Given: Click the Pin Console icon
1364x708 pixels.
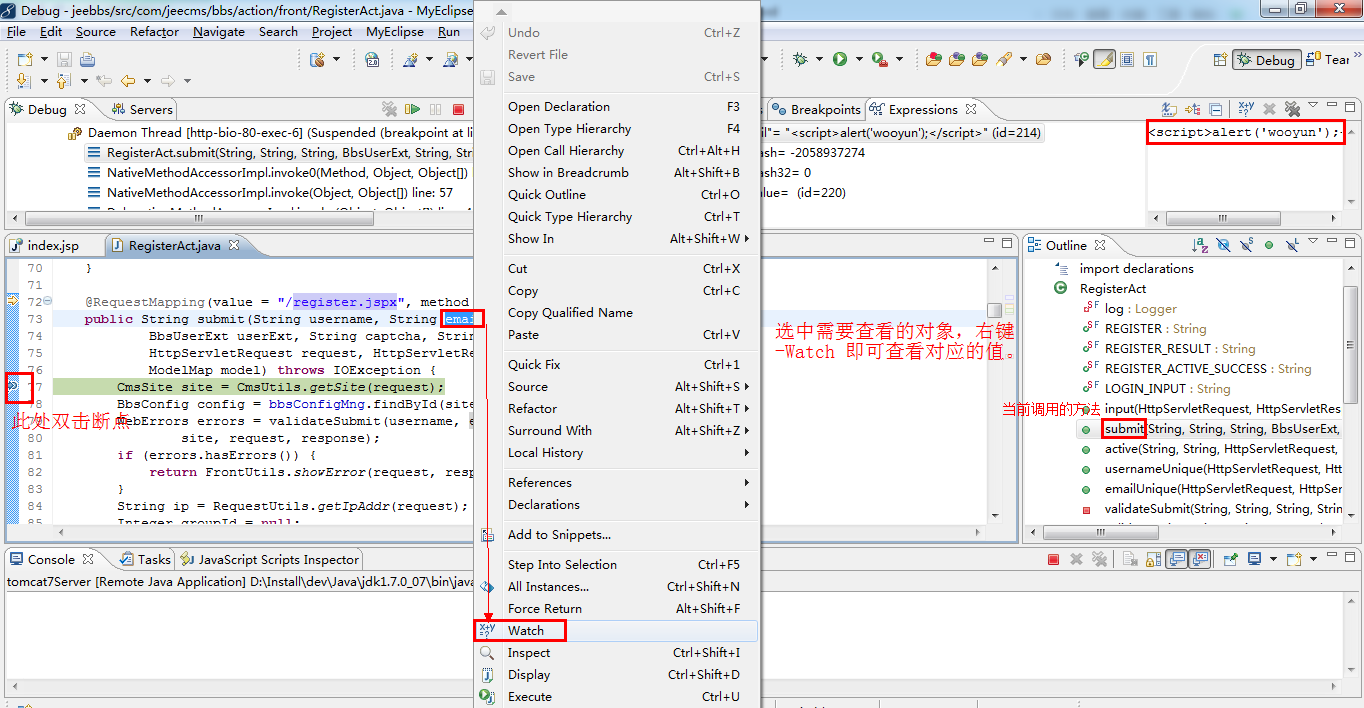Looking at the screenshot, I should (1231, 559).
